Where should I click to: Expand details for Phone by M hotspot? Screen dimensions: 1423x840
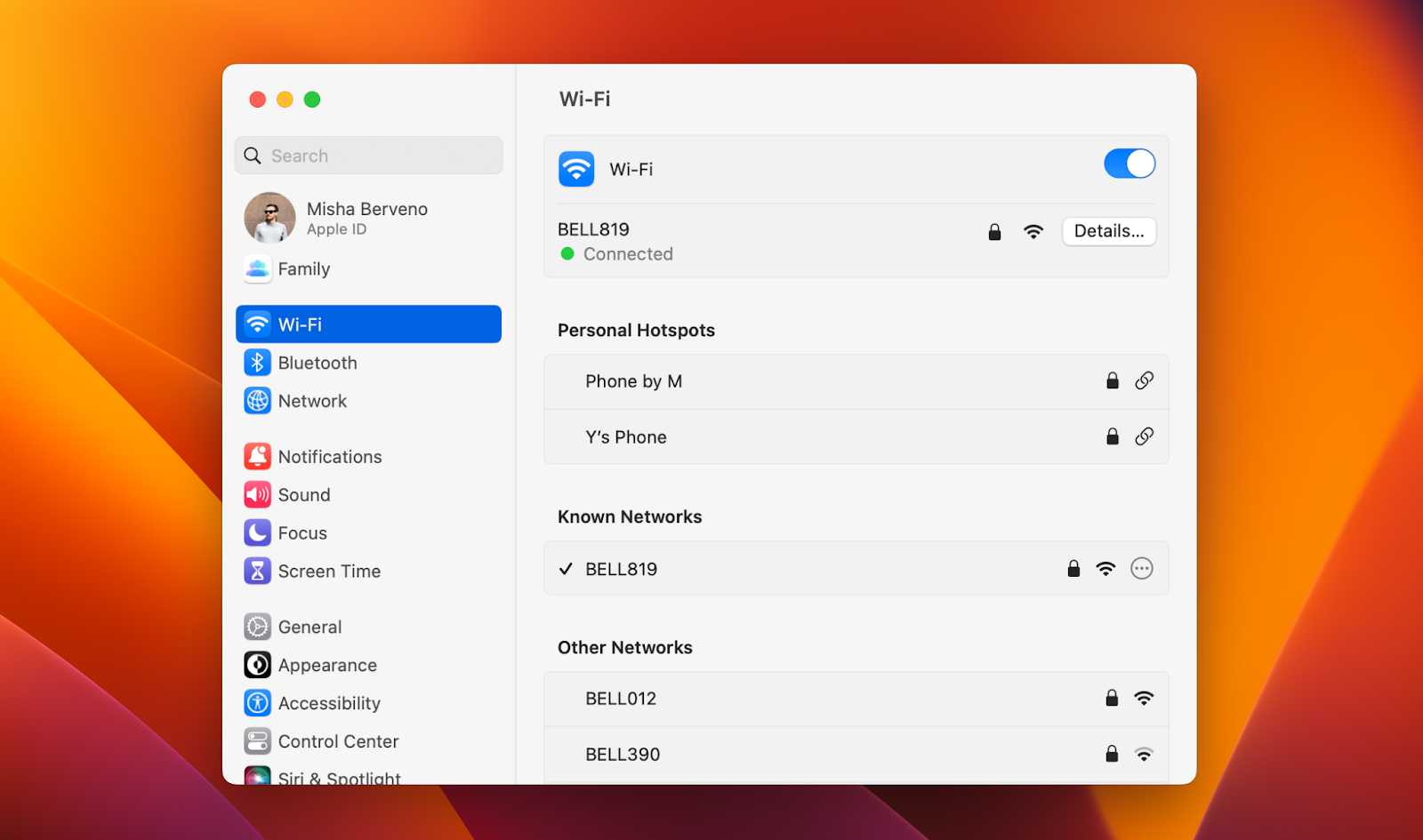[x=1144, y=380]
